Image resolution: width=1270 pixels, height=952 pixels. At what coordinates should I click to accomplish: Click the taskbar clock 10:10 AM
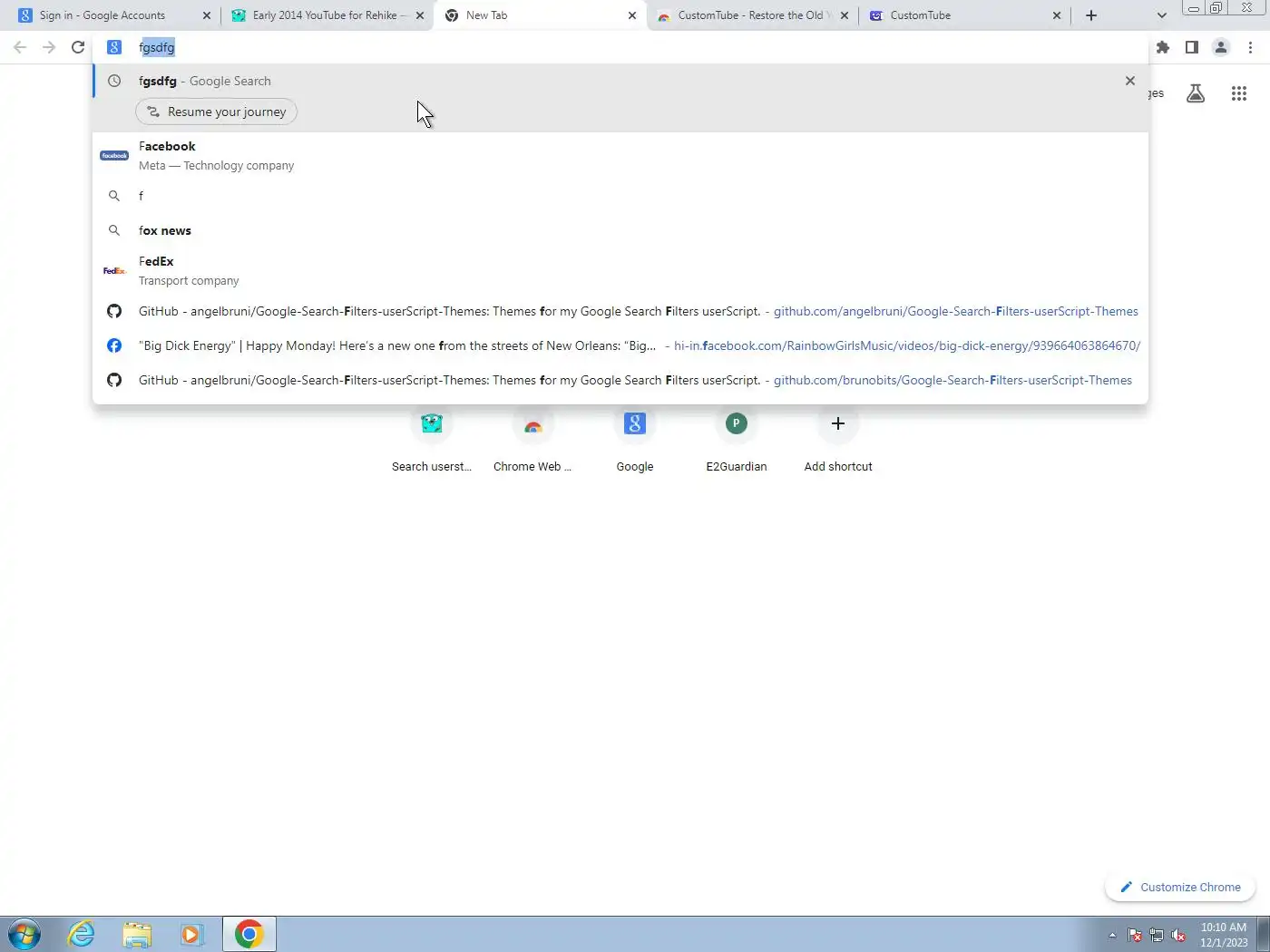click(1224, 935)
